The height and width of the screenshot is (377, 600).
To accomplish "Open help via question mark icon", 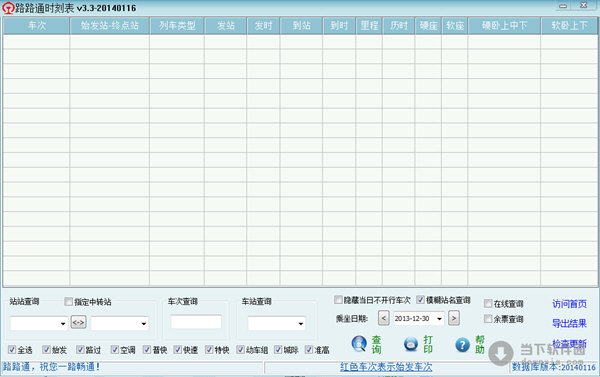I will pyautogui.click(x=462, y=345).
